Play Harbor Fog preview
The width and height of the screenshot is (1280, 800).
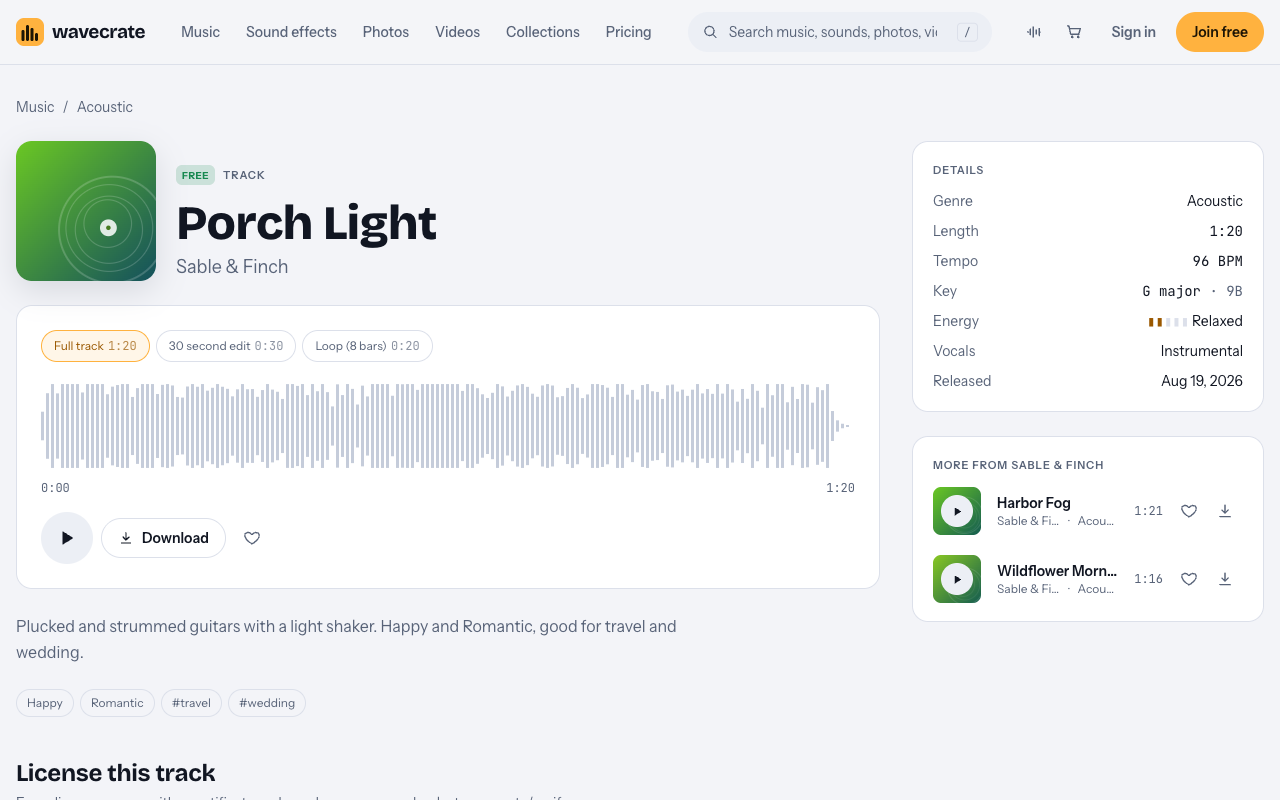coord(957,511)
